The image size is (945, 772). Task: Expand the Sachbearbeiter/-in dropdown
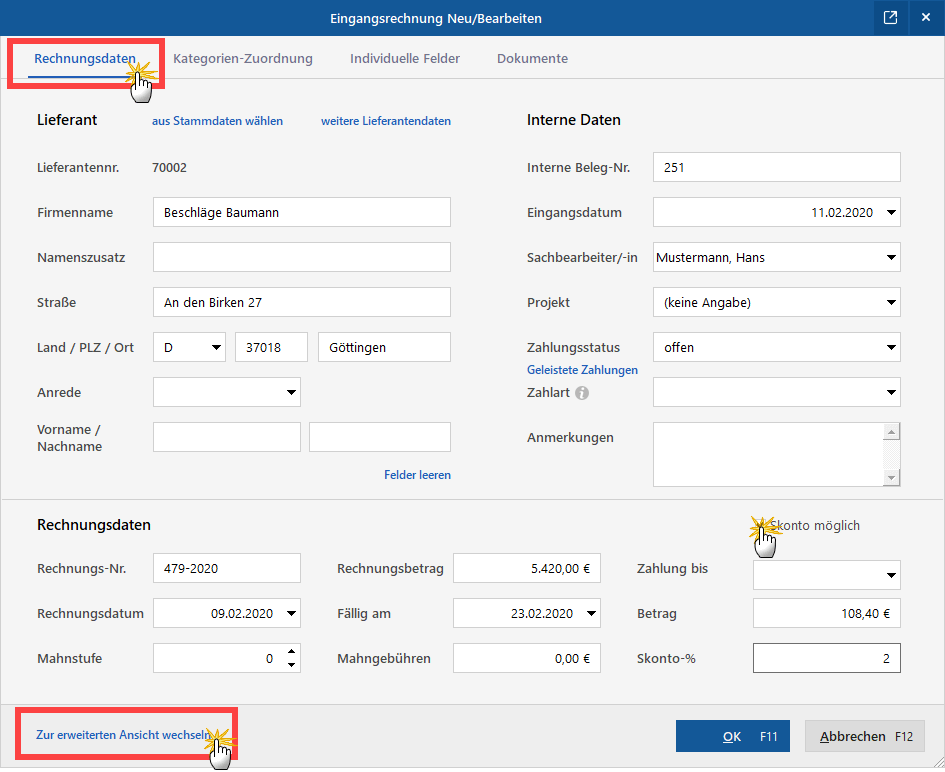coord(891,257)
